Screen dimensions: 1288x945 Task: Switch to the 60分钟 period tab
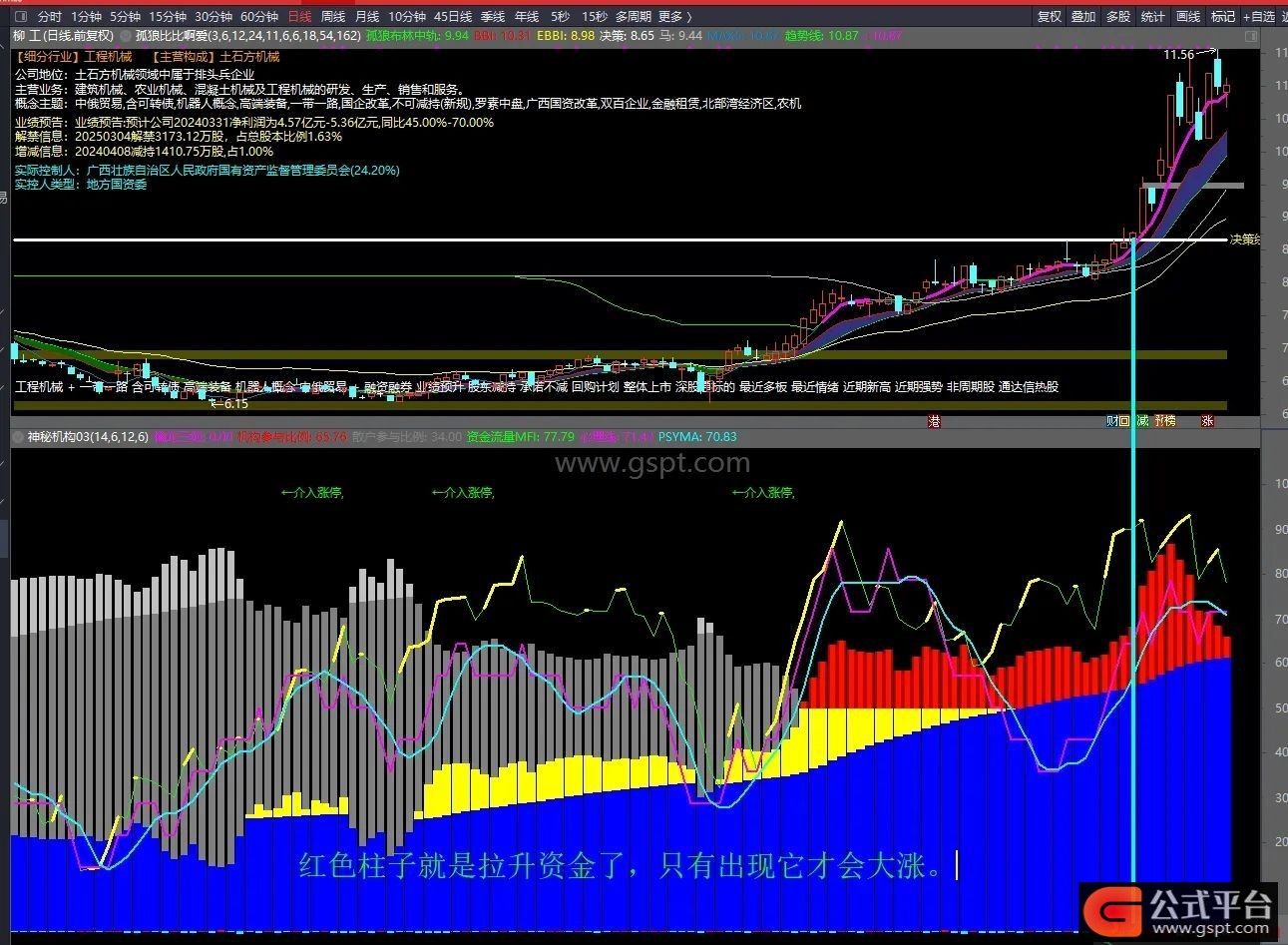259,16
